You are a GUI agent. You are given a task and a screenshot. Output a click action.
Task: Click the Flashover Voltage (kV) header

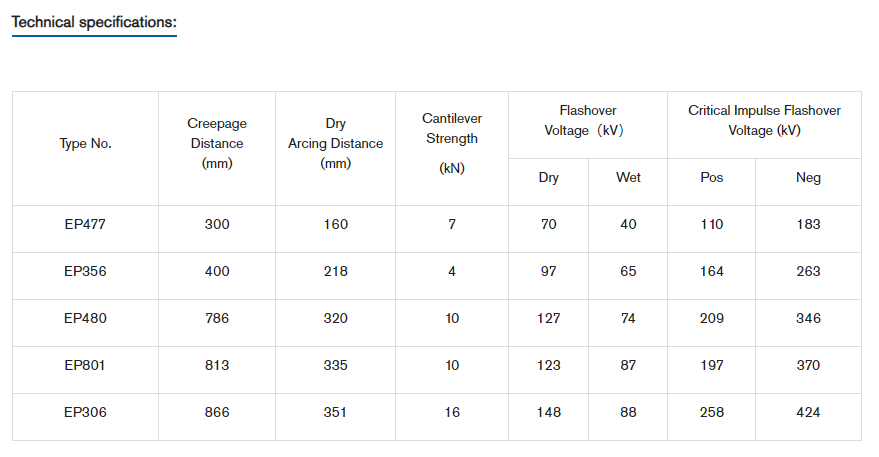pyautogui.click(x=587, y=121)
